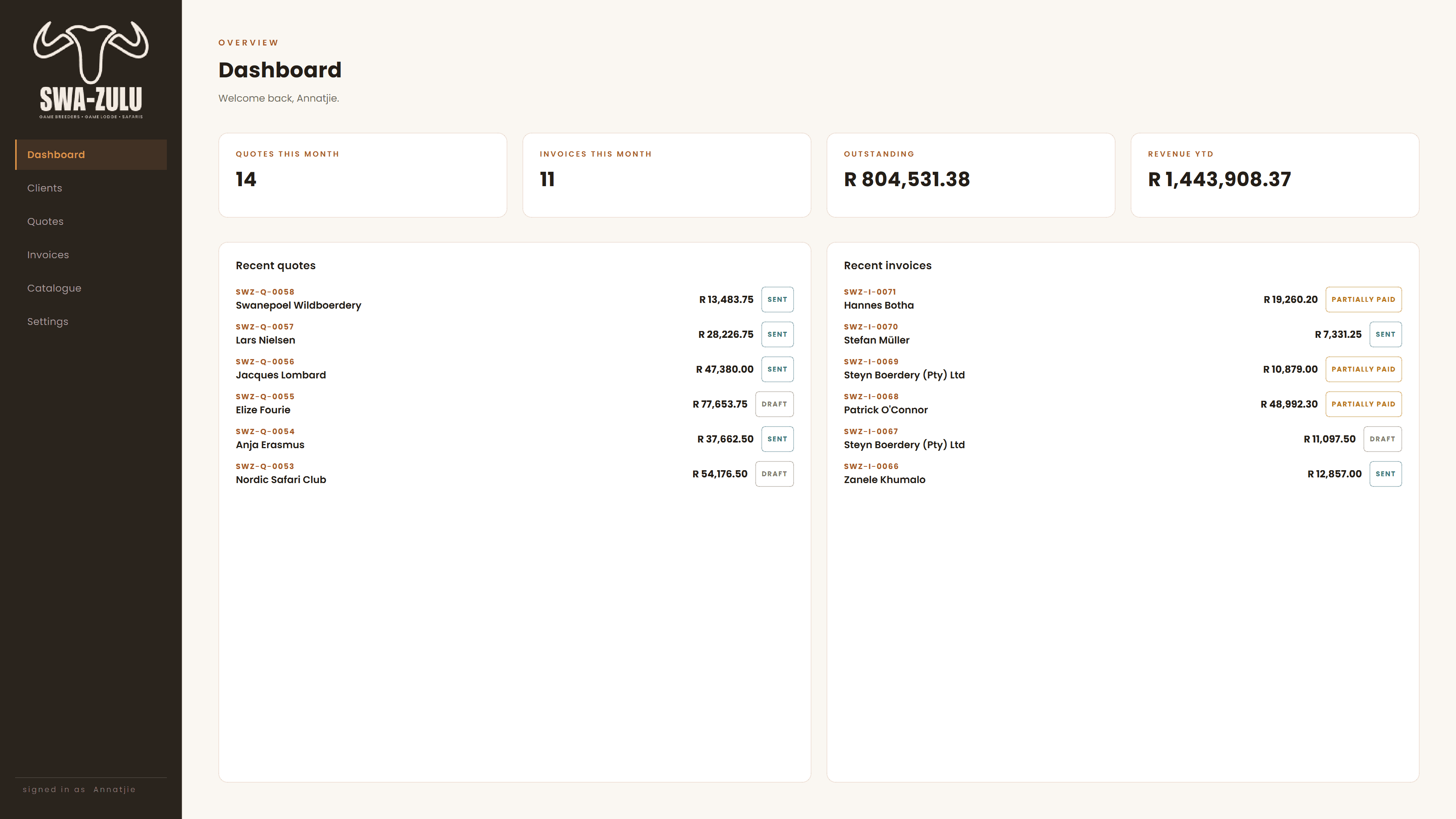Open Settings from the sidebar

pyautogui.click(x=91, y=321)
